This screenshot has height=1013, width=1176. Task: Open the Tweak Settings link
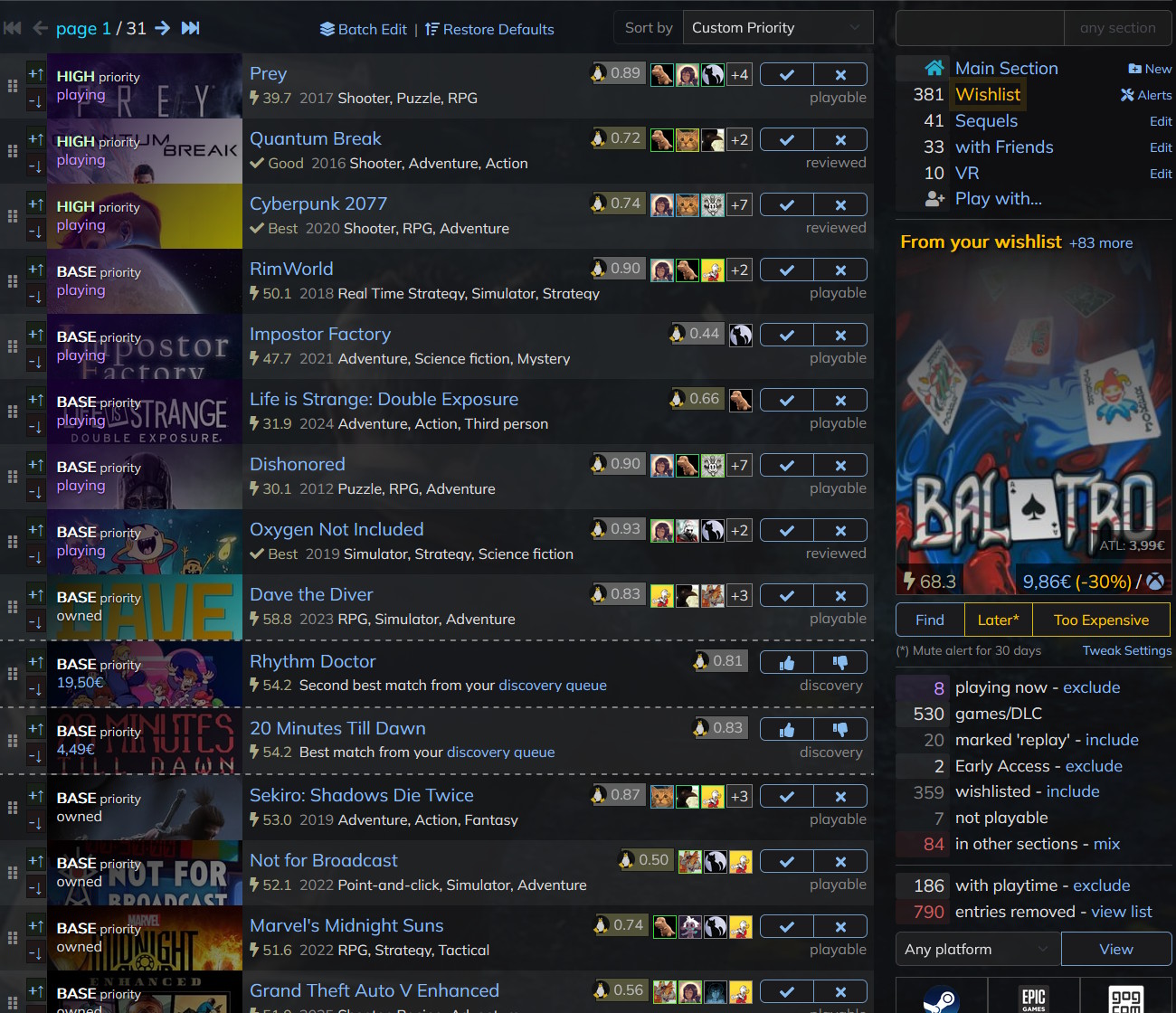tap(1126, 650)
